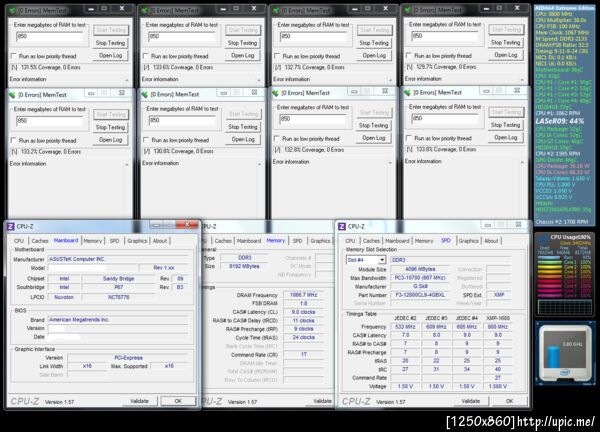Image resolution: width=600 pixels, height=432 pixels.
Task: Tick low priority thread in the 133.6% coverage MemTest
Action: (146, 56)
